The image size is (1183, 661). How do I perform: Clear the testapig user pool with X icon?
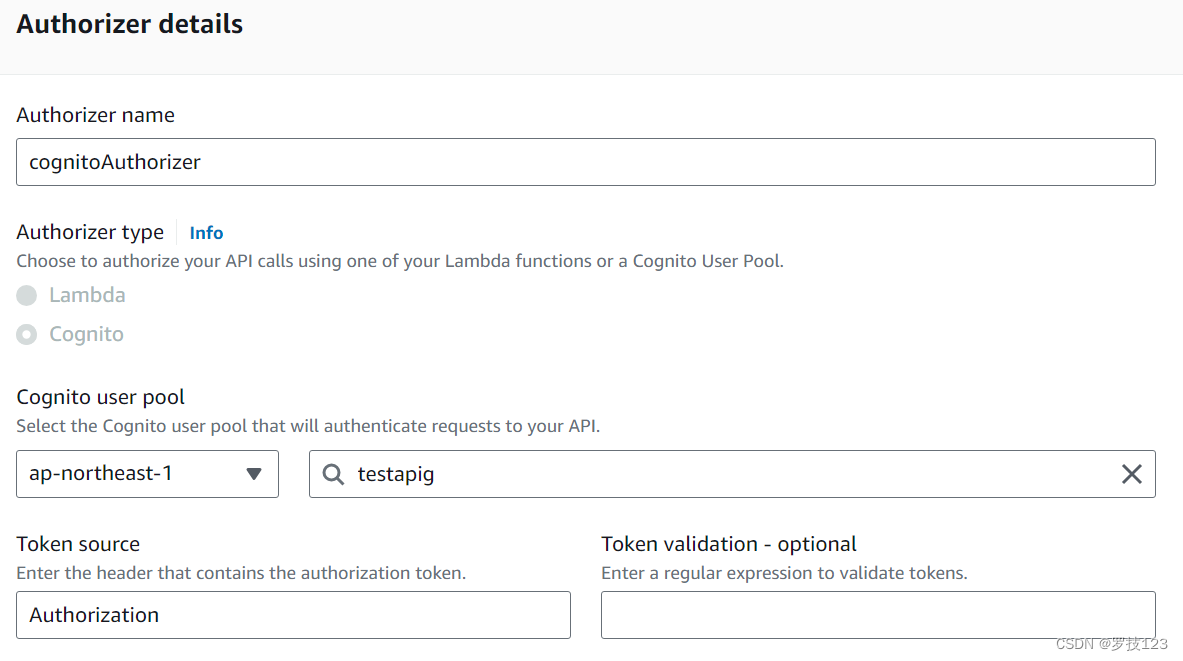coord(1131,474)
